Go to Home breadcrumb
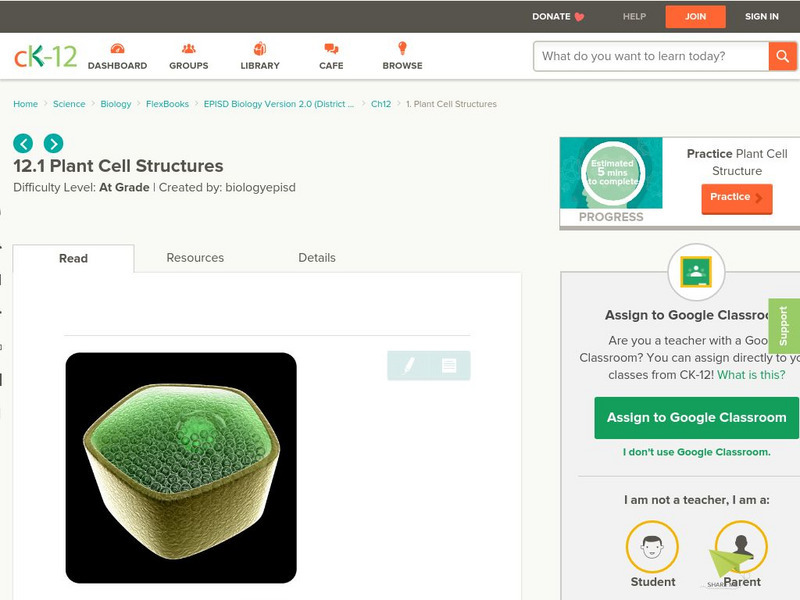800x600 pixels. pos(26,104)
